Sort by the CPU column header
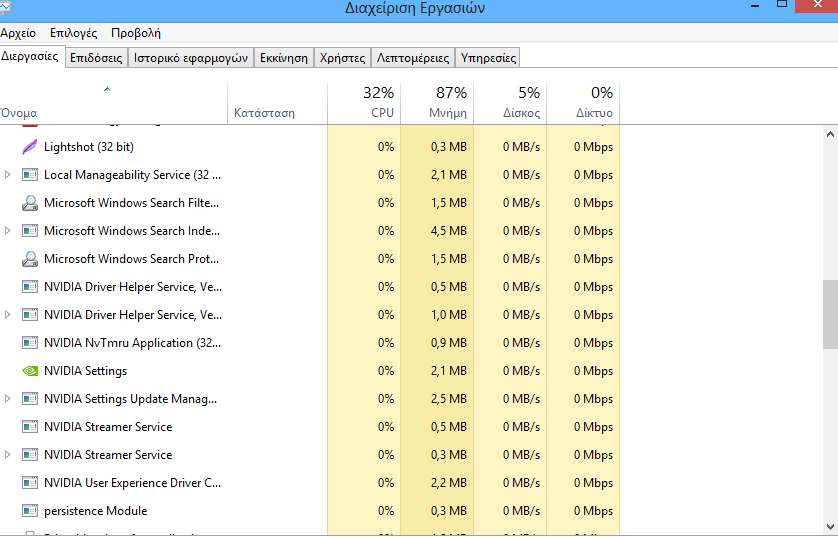Screen dimensions: 838x537 [x=364, y=104]
